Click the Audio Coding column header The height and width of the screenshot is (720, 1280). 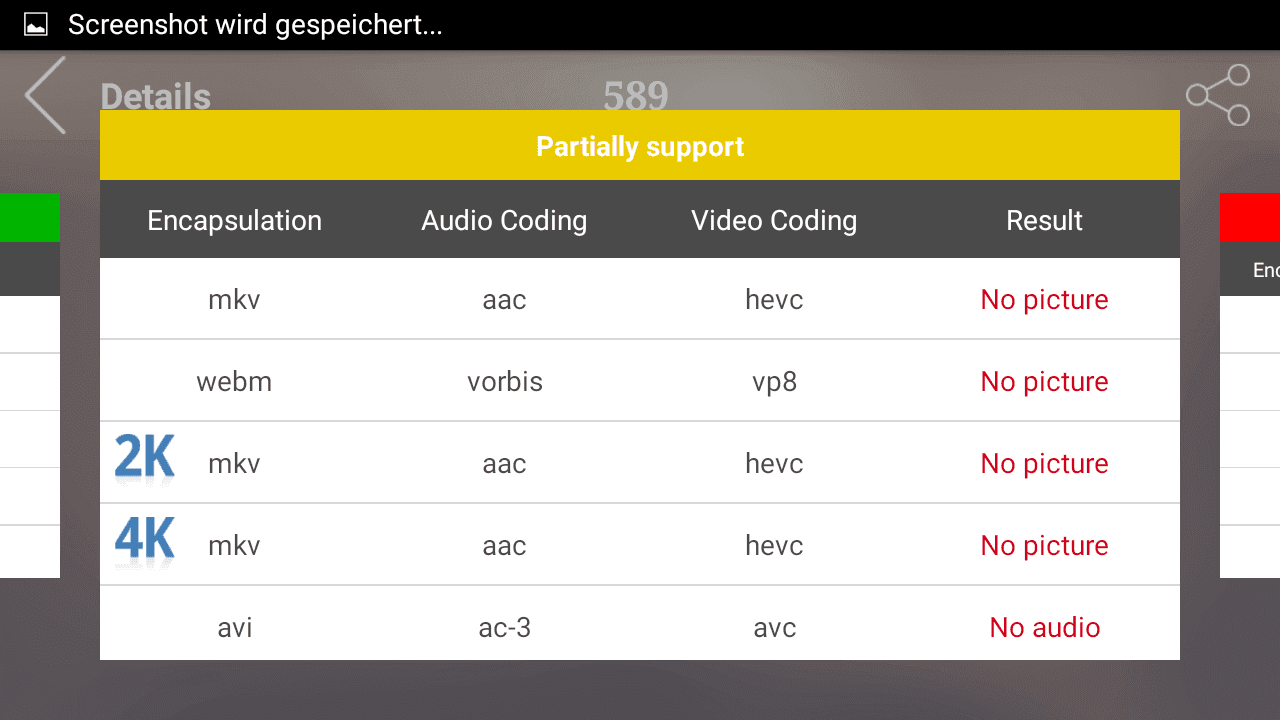click(504, 220)
